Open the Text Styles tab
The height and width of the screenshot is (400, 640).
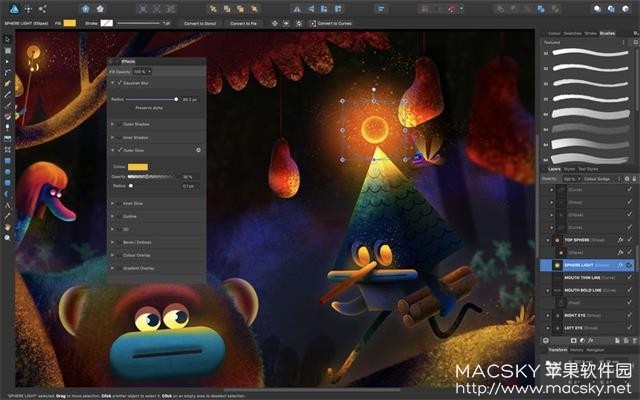588,169
